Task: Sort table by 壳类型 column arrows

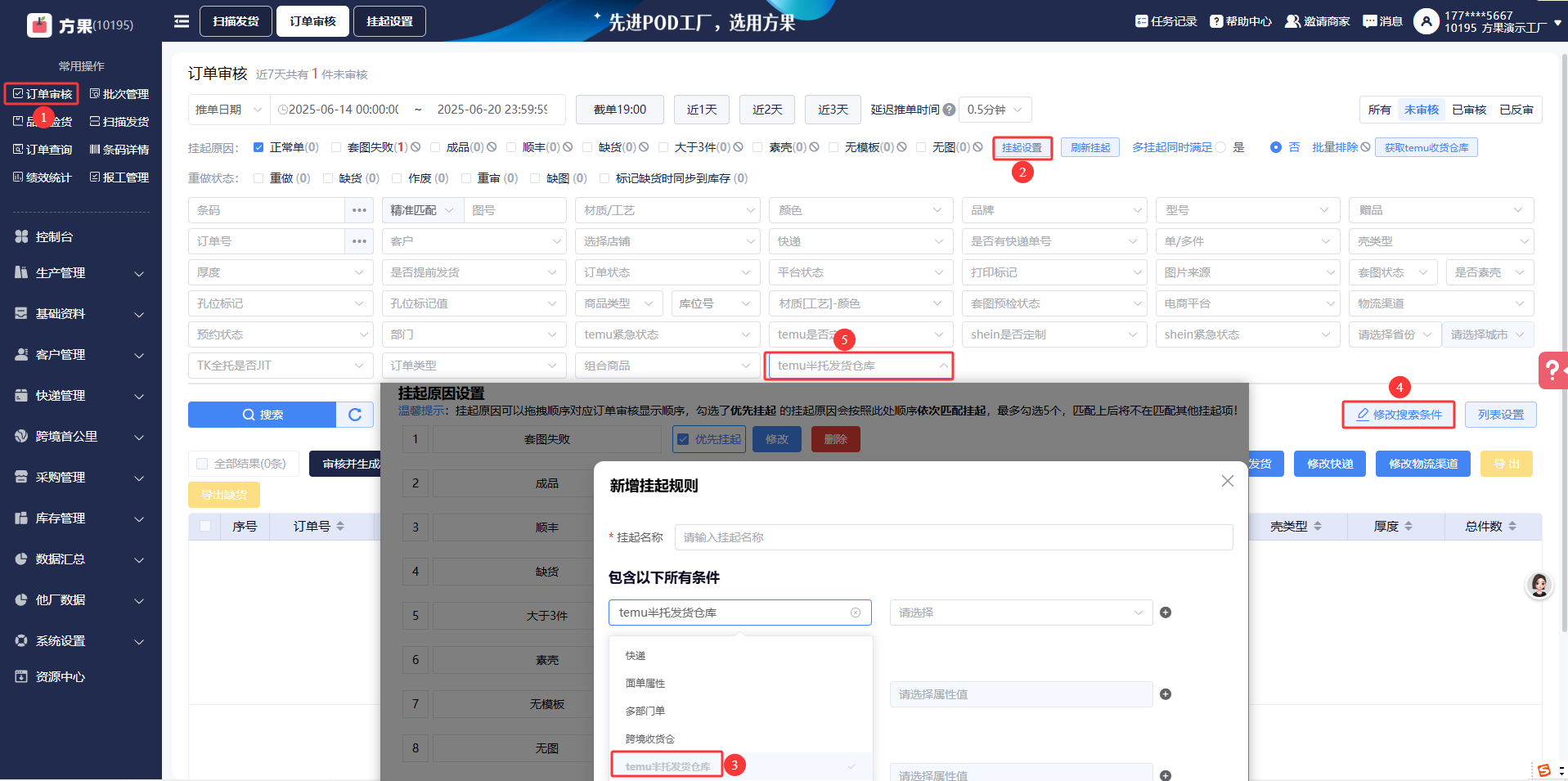Action: (1318, 527)
